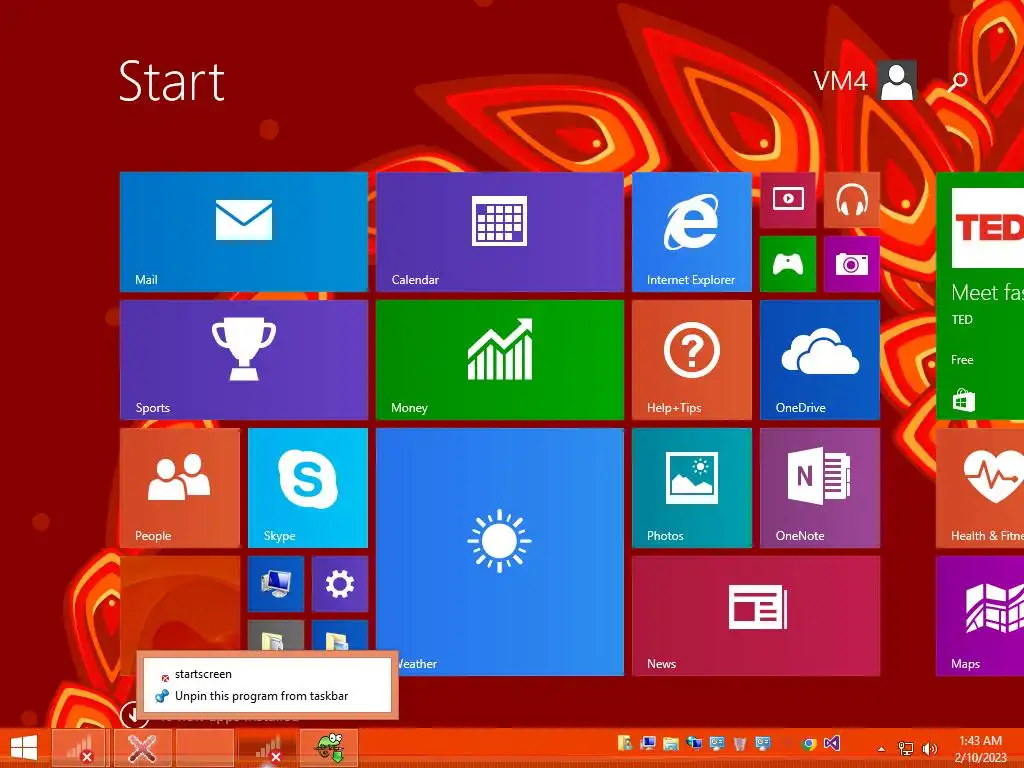Open the Photos tile
The height and width of the screenshot is (768, 1024).
pyautogui.click(x=692, y=488)
